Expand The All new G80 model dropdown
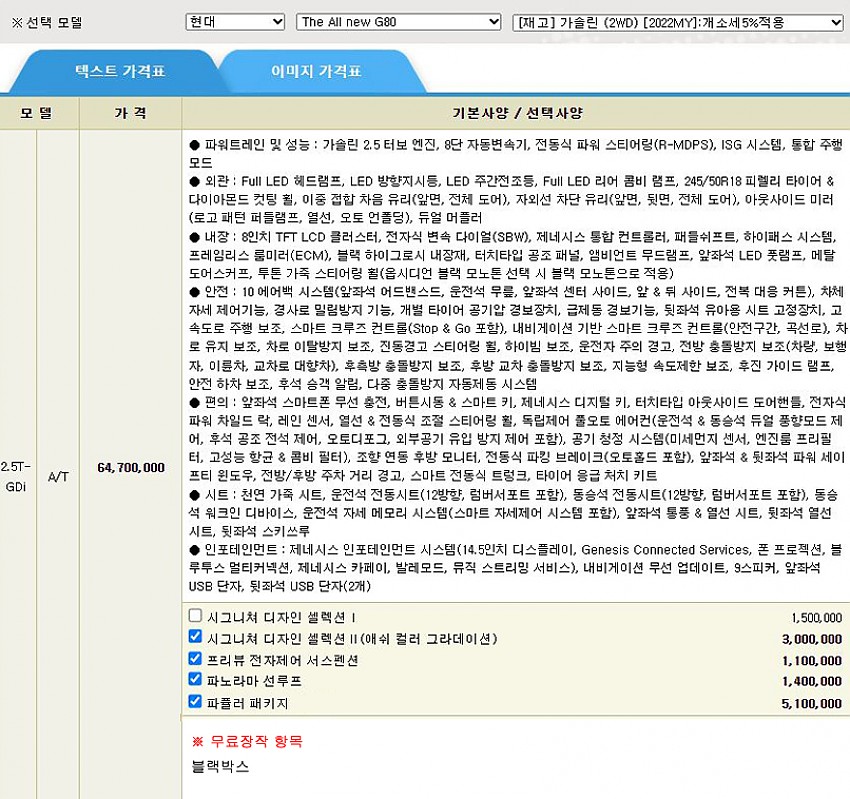This screenshot has height=799, width=850. 399,22
